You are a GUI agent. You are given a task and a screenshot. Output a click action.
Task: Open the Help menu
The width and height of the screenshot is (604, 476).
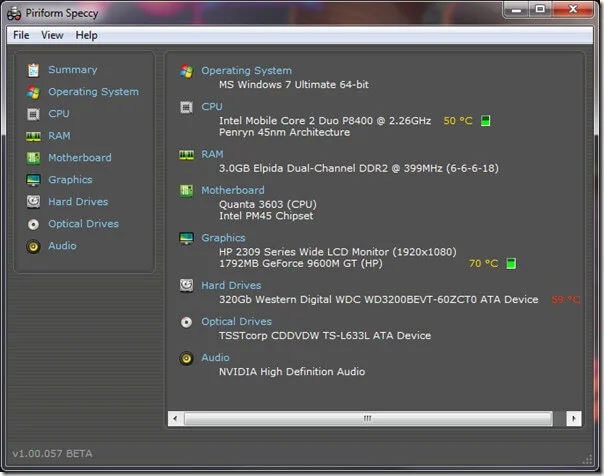click(87, 35)
